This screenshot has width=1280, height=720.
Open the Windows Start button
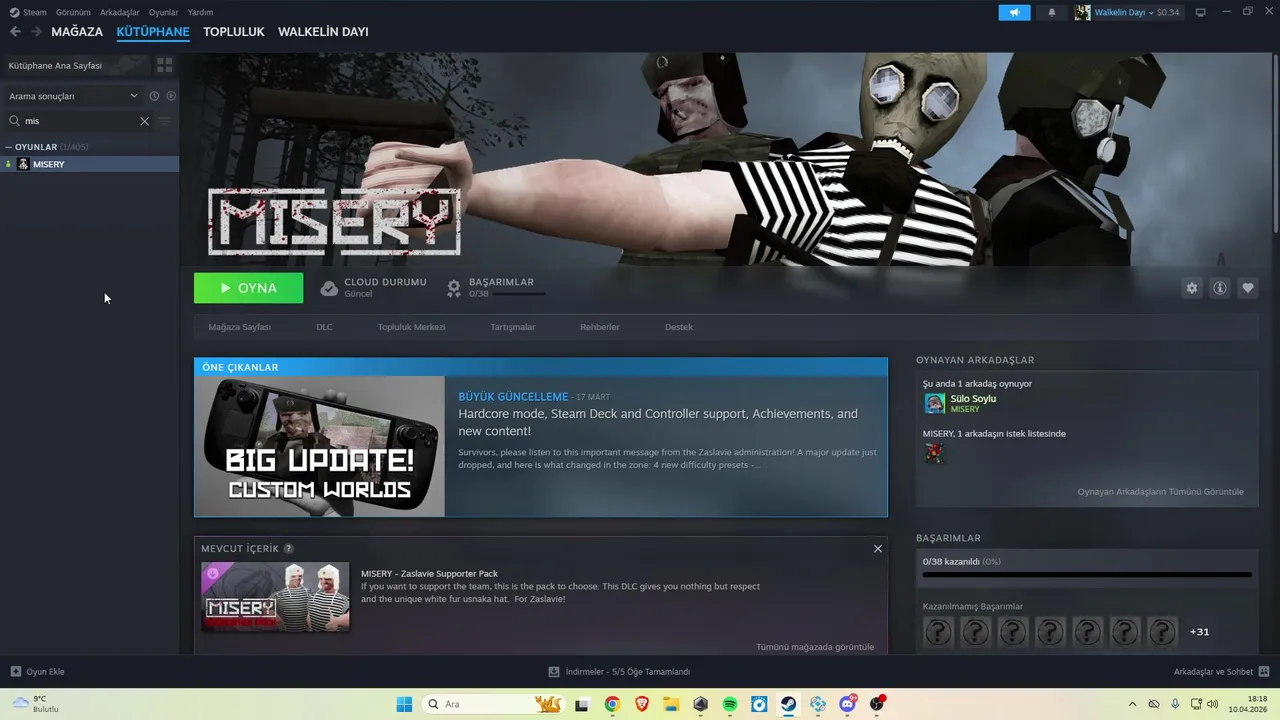coord(404,704)
